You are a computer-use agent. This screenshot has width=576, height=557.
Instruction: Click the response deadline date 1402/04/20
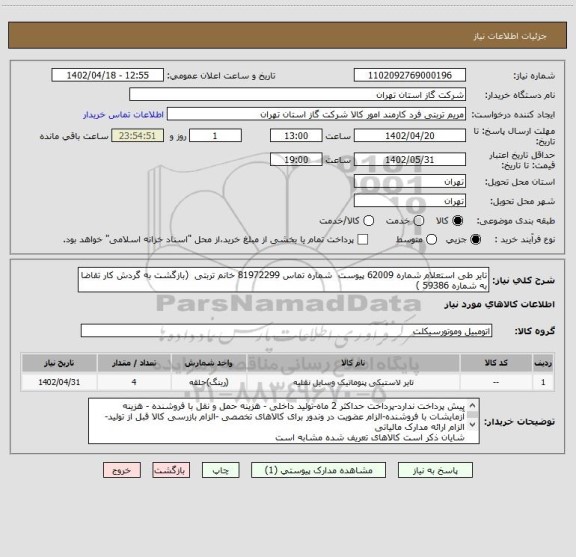(x=410, y=136)
